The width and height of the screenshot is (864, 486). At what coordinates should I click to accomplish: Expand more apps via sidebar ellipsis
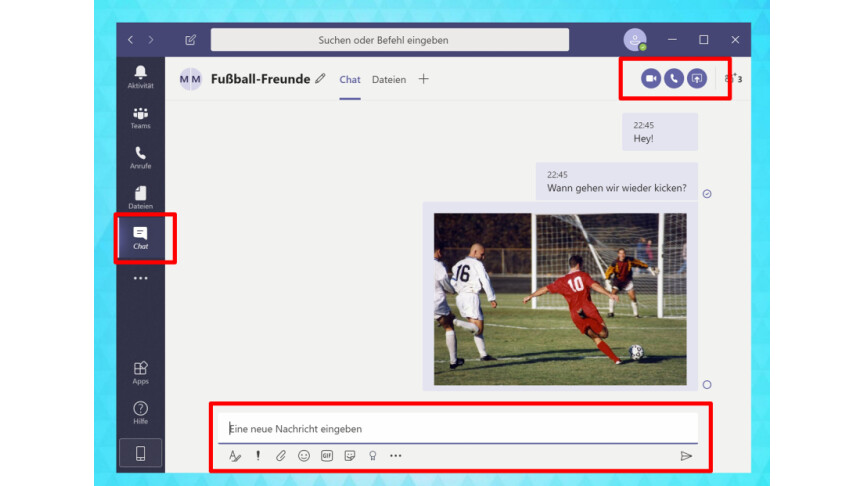(x=140, y=278)
